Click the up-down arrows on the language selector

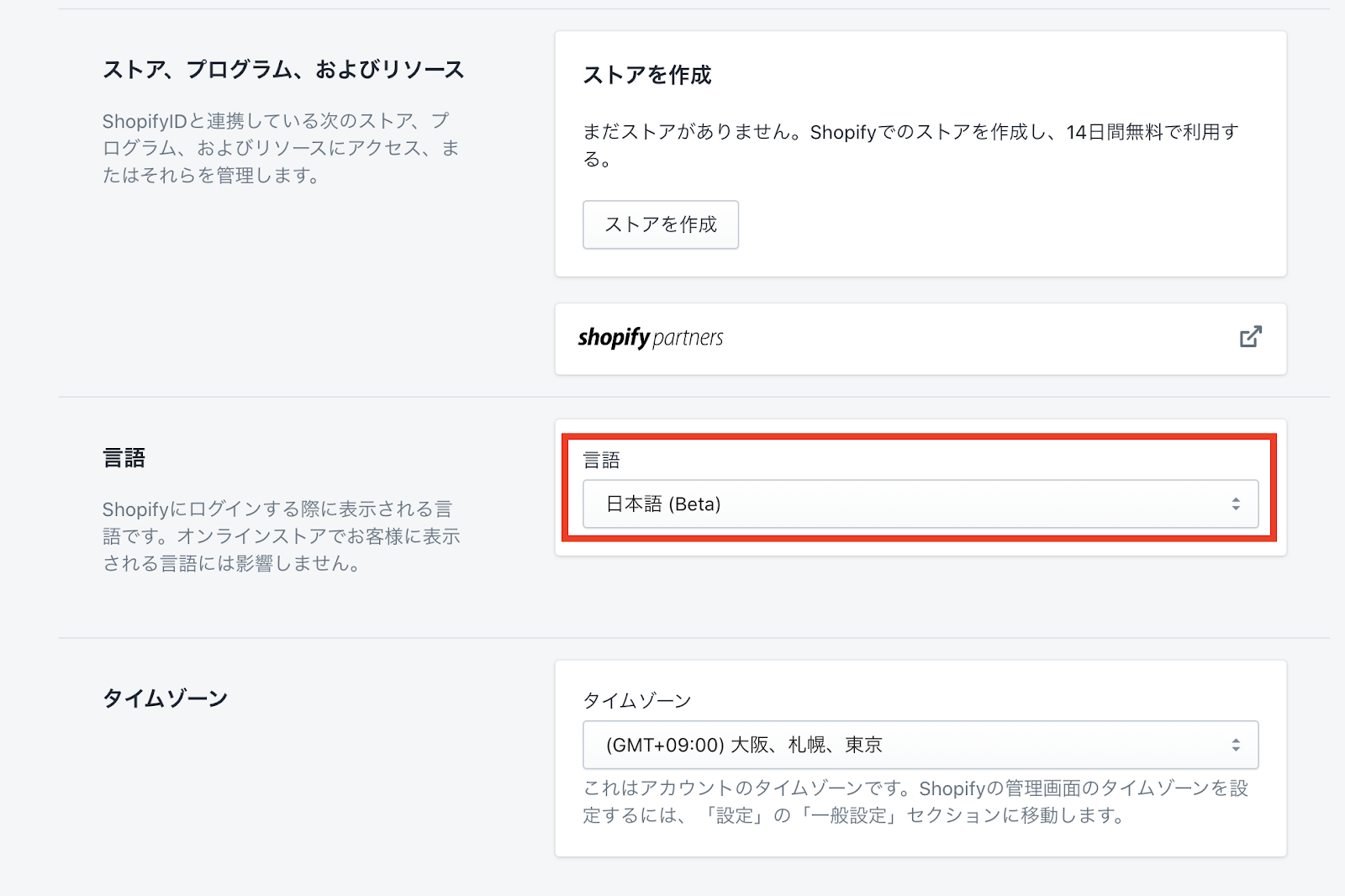click(1235, 504)
